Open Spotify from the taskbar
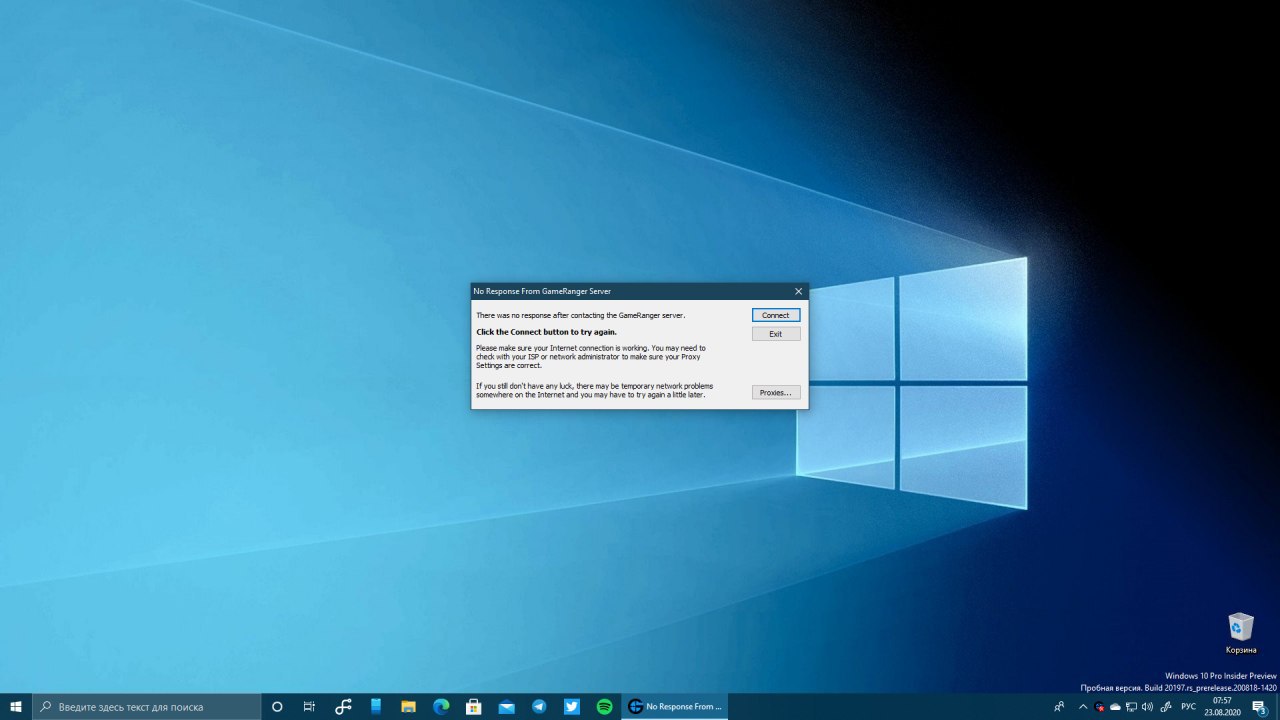The width and height of the screenshot is (1280, 720). tap(604, 706)
